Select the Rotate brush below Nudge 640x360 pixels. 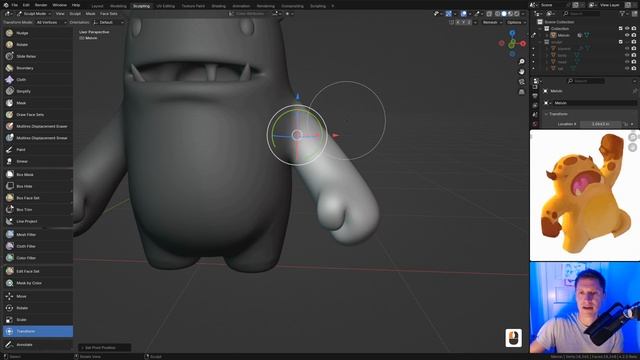coord(38,44)
